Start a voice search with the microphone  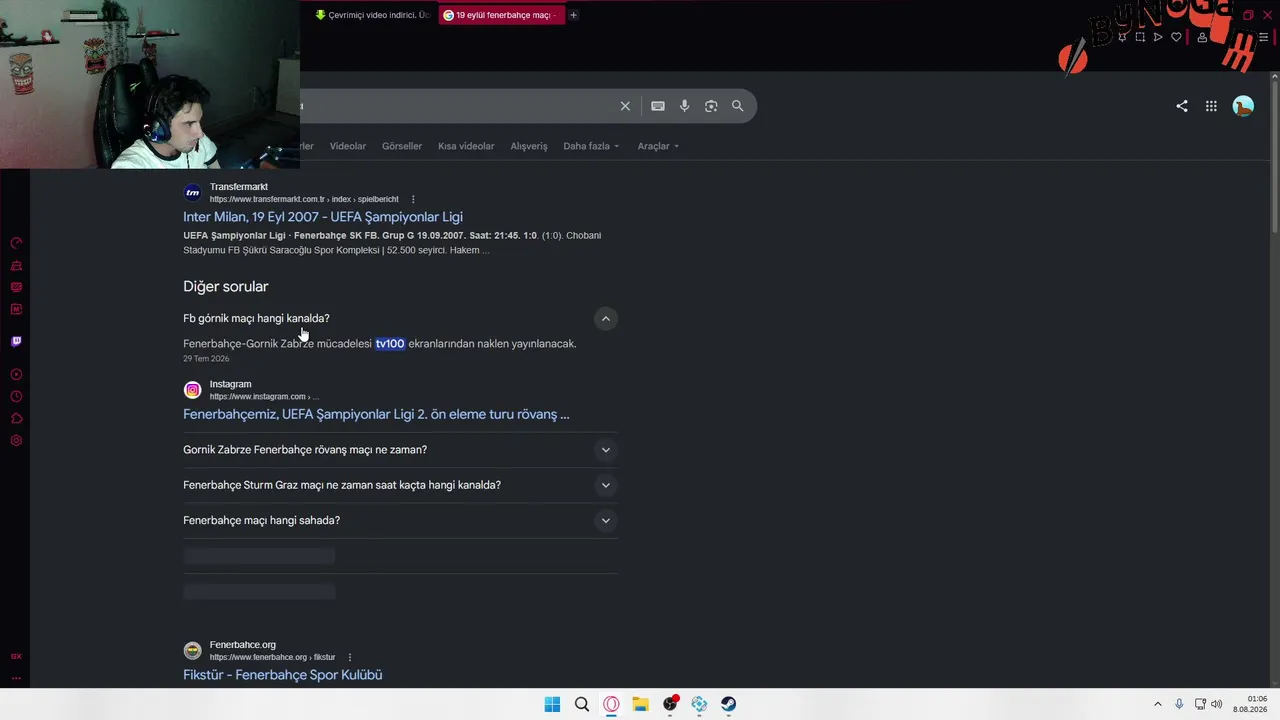[x=684, y=106]
